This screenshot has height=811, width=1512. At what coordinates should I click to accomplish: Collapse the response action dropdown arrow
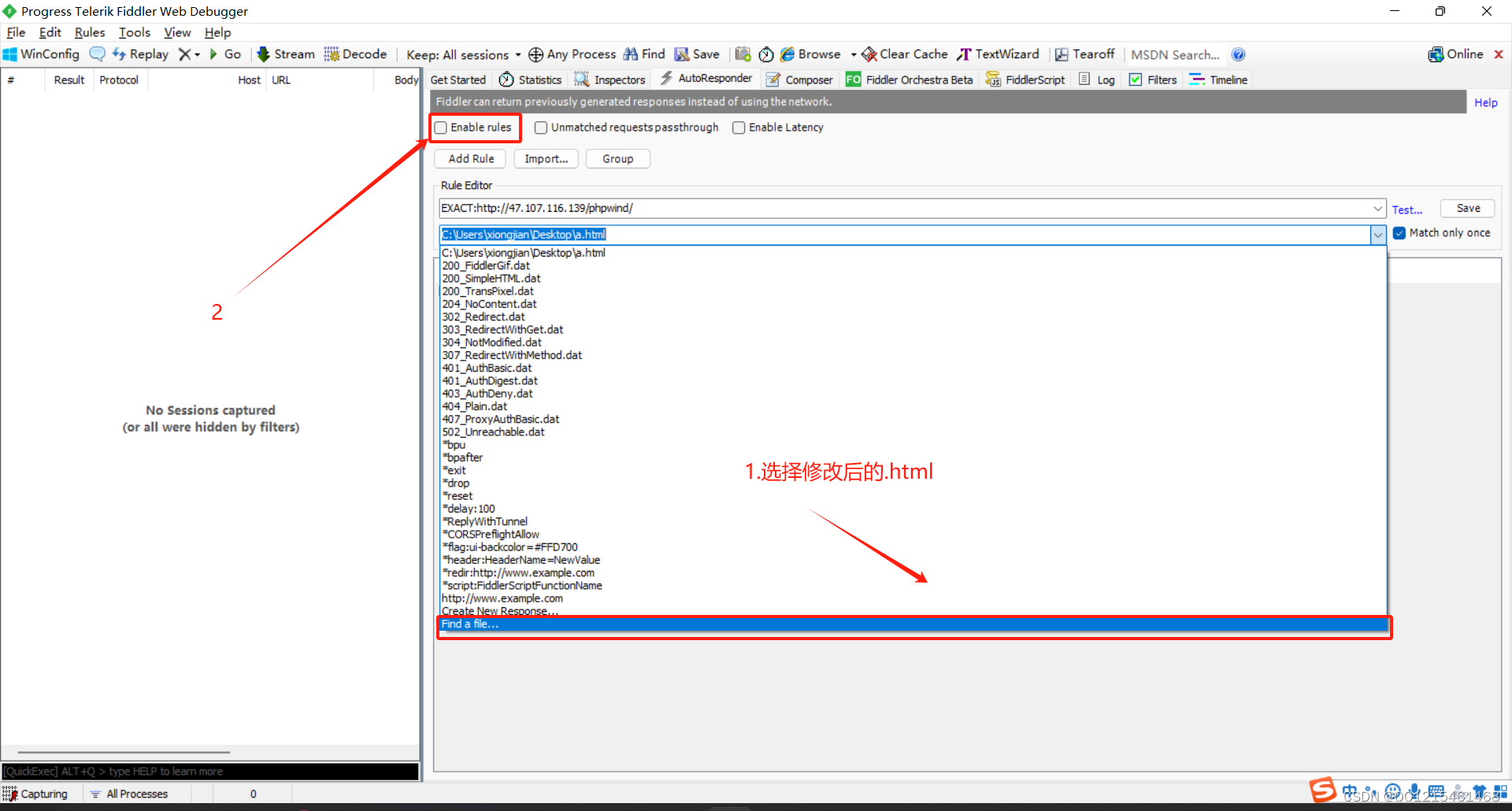pos(1378,235)
